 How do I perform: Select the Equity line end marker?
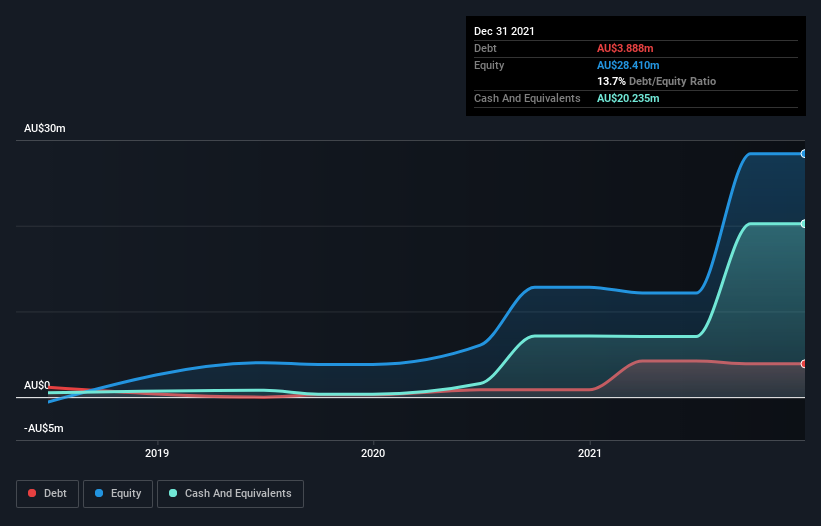pyautogui.click(x=804, y=154)
